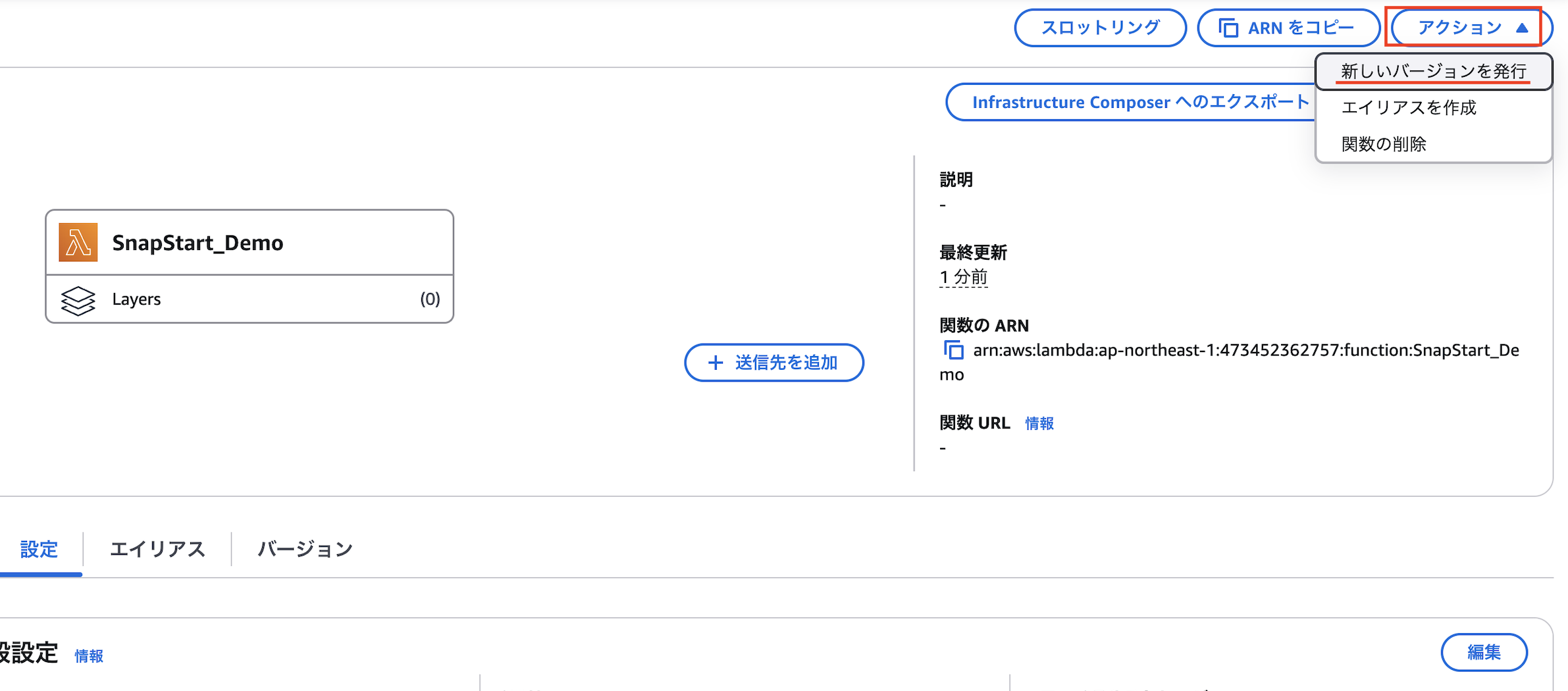Click the Lambda function icon of SnapStart_Demo
The image size is (1568, 691).
click(x=78, y=242)
